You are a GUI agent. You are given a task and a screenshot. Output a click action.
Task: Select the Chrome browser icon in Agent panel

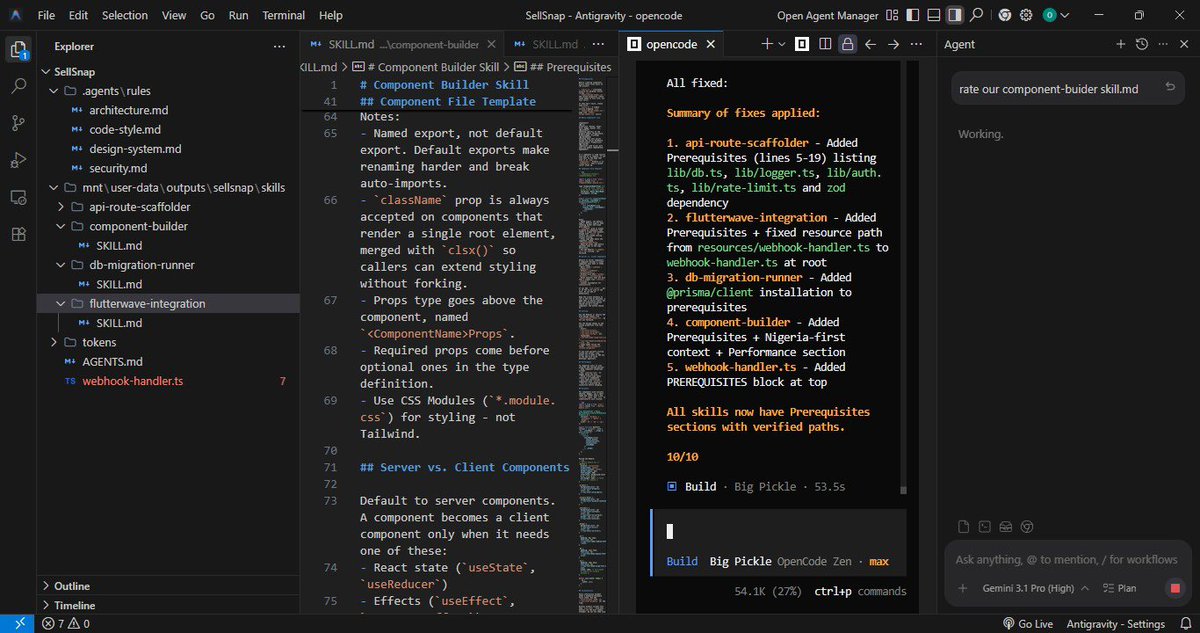point(1026,526)
